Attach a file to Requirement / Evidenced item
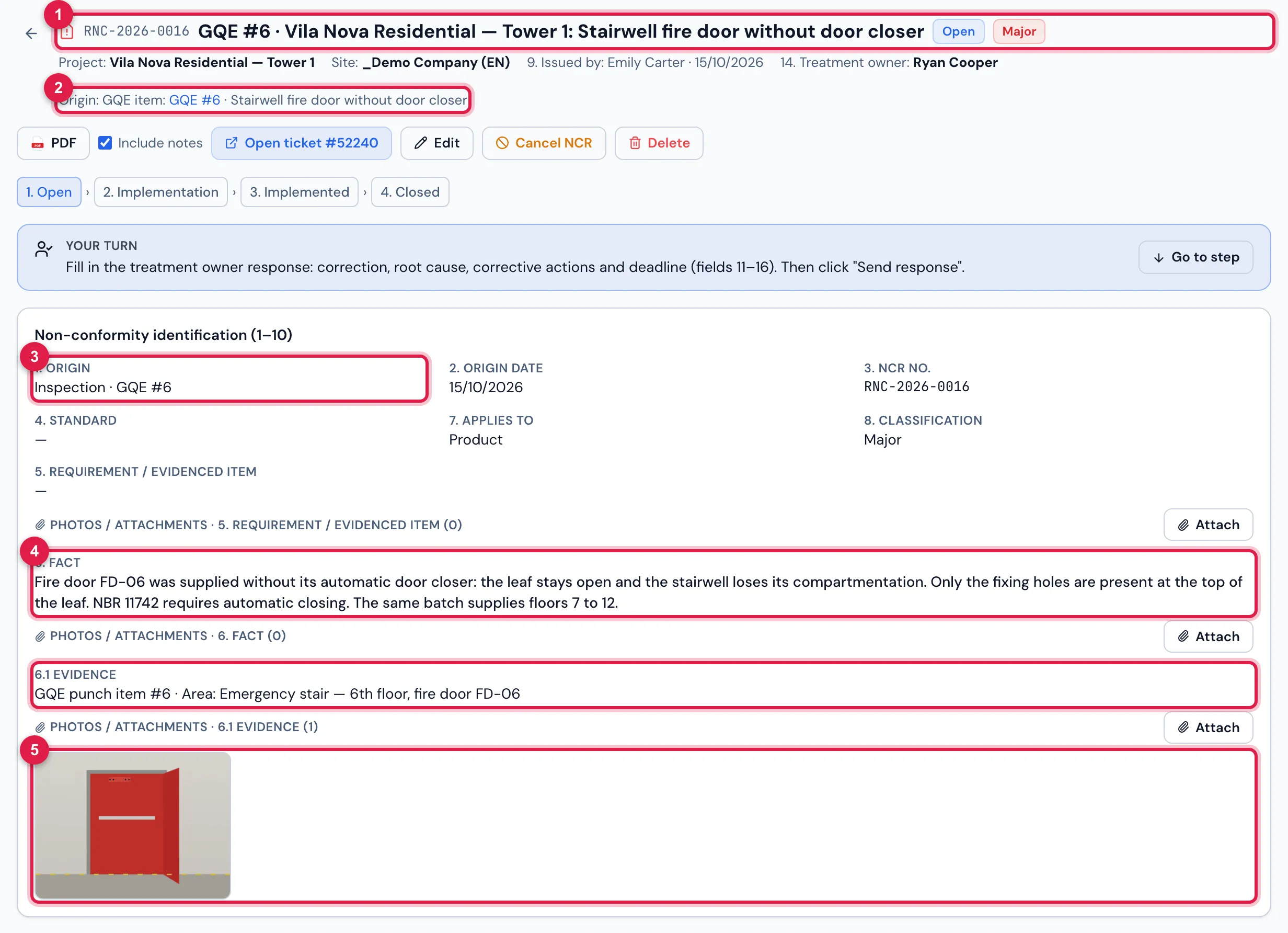The height and width of the screenshot is (933, 1288). pos(1208,525)
